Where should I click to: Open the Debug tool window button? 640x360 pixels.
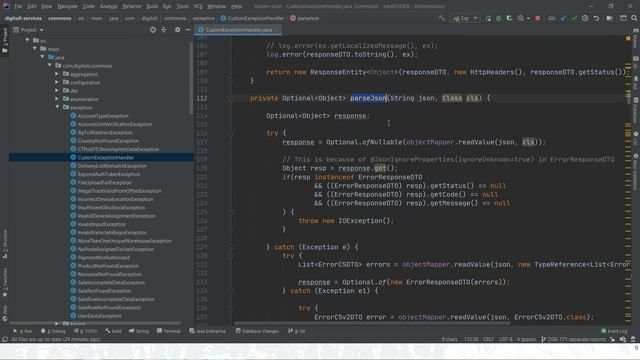53,331
